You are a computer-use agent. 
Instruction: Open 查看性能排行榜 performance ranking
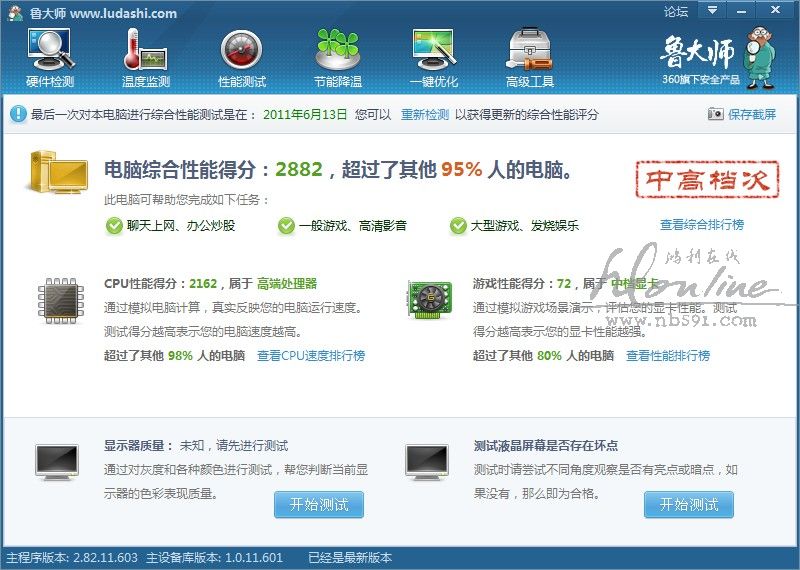tap(668, 356)
